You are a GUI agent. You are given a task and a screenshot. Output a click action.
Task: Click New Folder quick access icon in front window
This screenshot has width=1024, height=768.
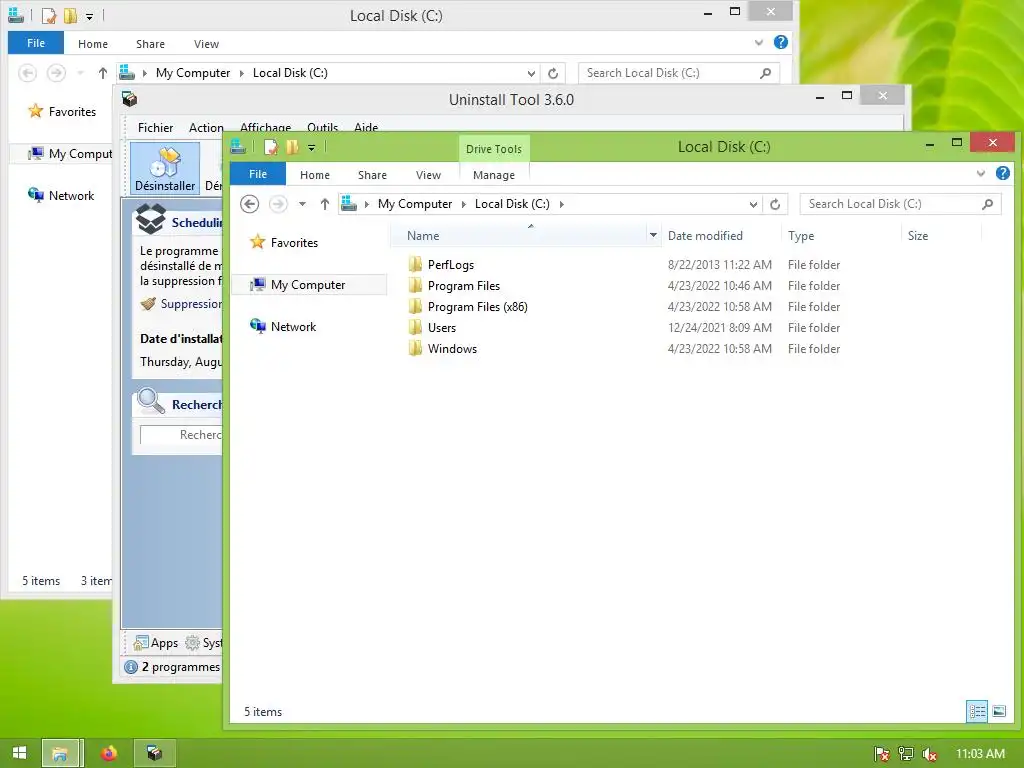click(293, 147)
